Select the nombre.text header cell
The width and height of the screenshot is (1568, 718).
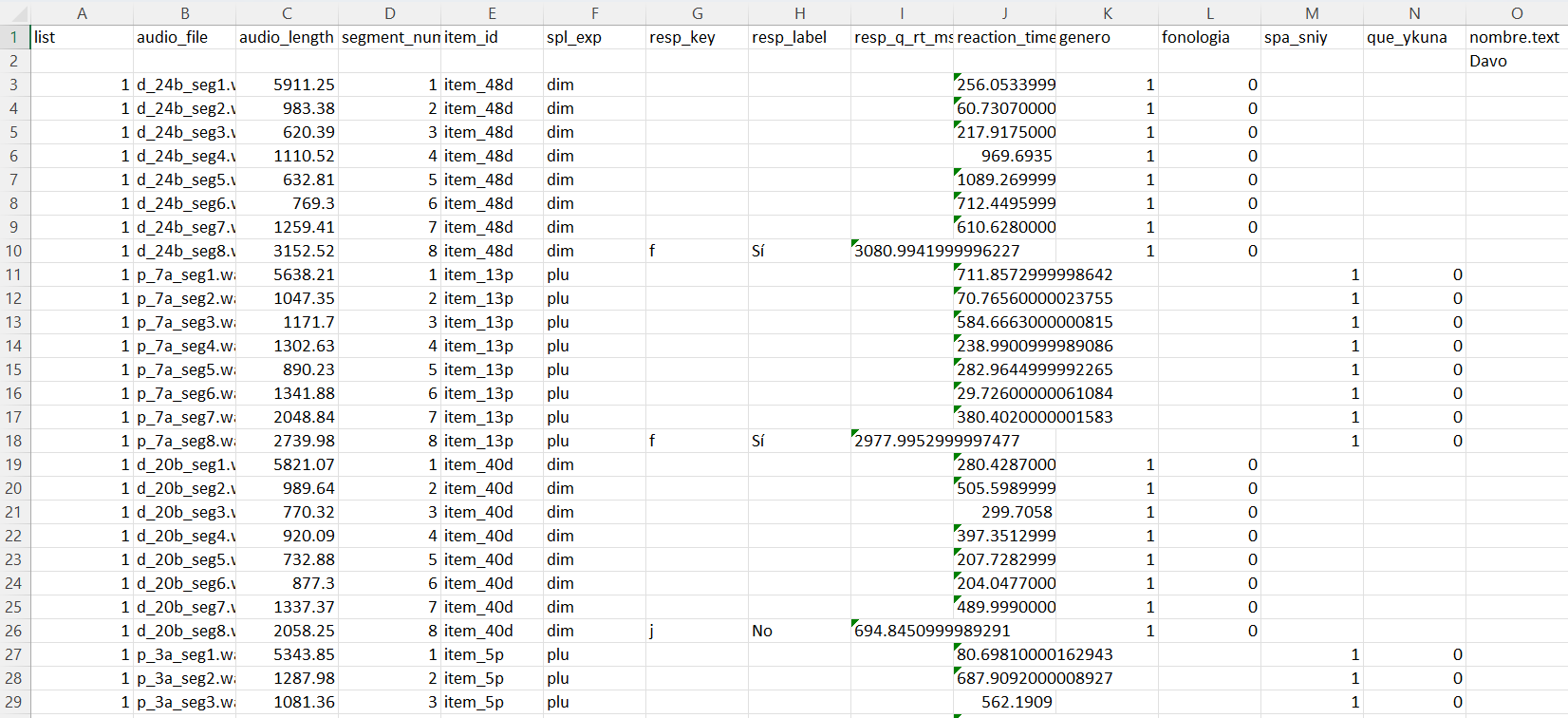[x=1517, y=37]
